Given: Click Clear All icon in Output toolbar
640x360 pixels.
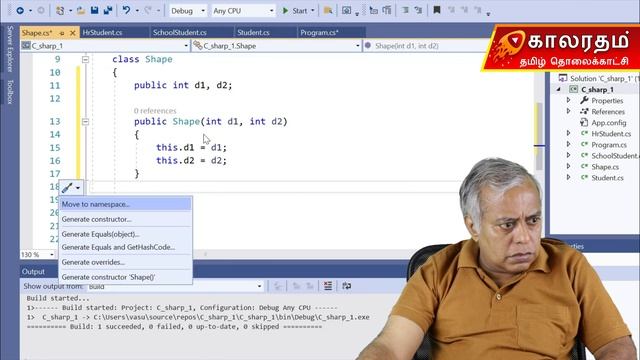Looking at the screenshot, I should (x=328, y=286).
